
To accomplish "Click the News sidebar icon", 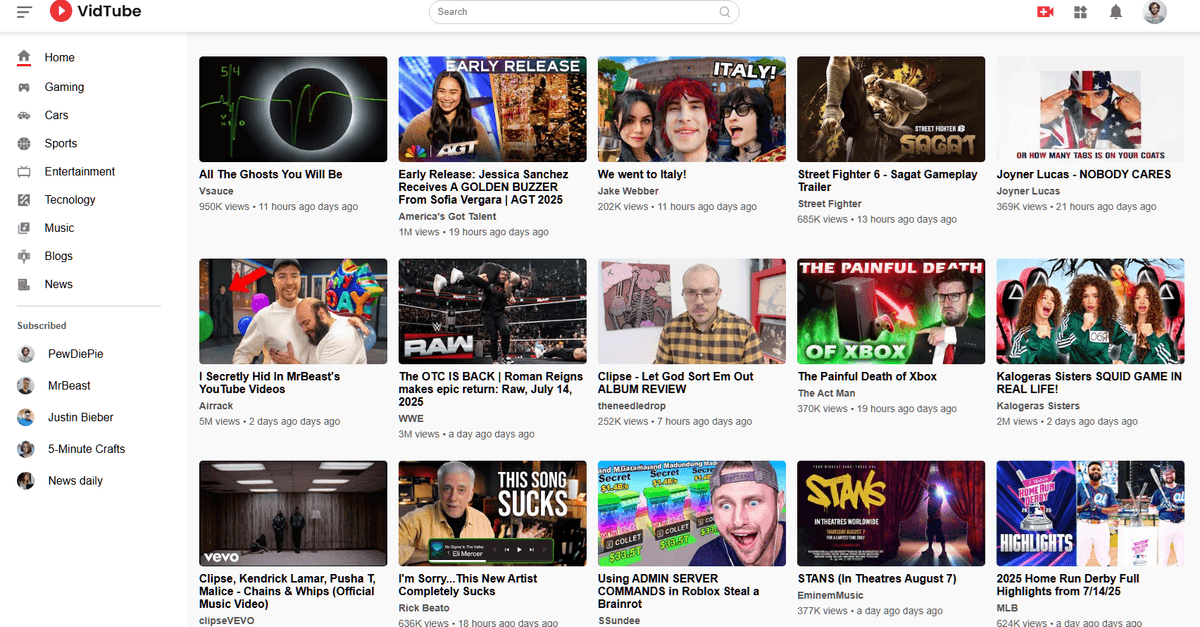I will (24, 284).
